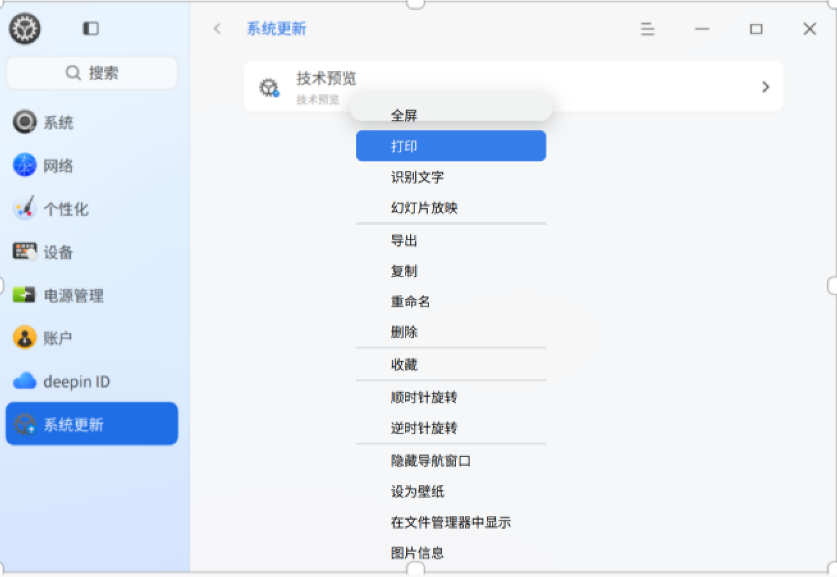Viewport: 837px width, 577px height.
Task: Expand 技术预览 with the right chevron
Action: pyautogui.click(x=765, y=87)
